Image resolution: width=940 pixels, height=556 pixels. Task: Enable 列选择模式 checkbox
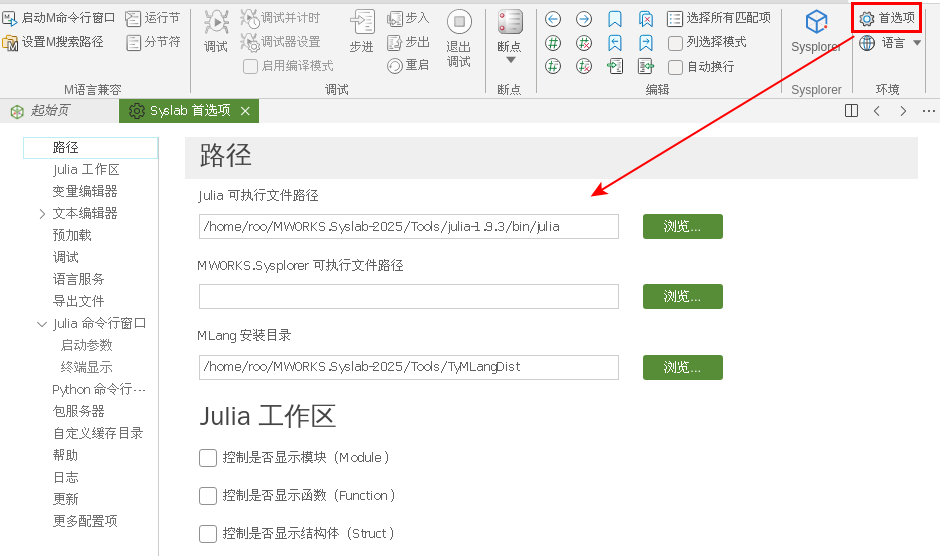point(676,43)
